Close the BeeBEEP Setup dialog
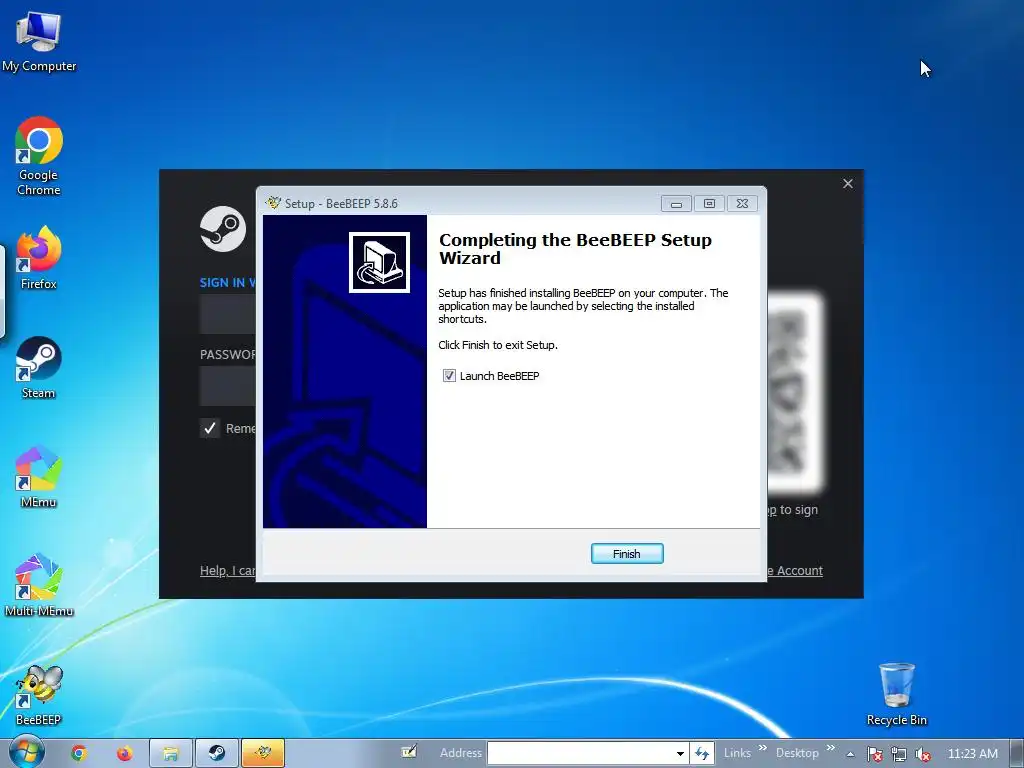Image resolution: width=1024 pixels, height=768 pixels. pos(743,204)
